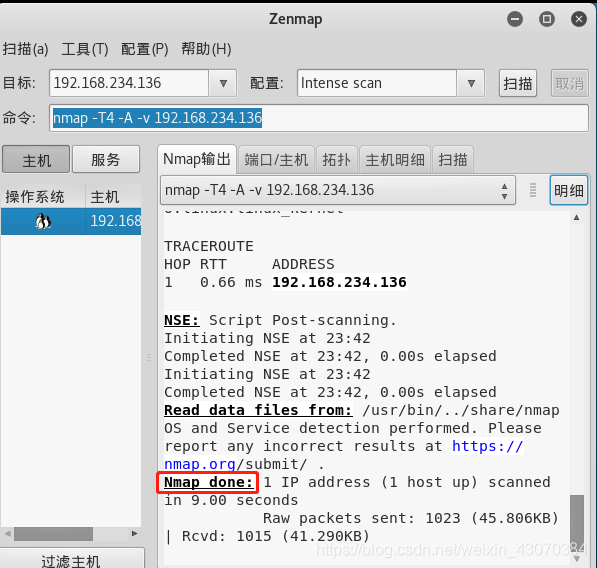This screenshot has height=568, width=597.
Task: Click the 目标 input field with 192.168.234.136
Action: [129, 83]
